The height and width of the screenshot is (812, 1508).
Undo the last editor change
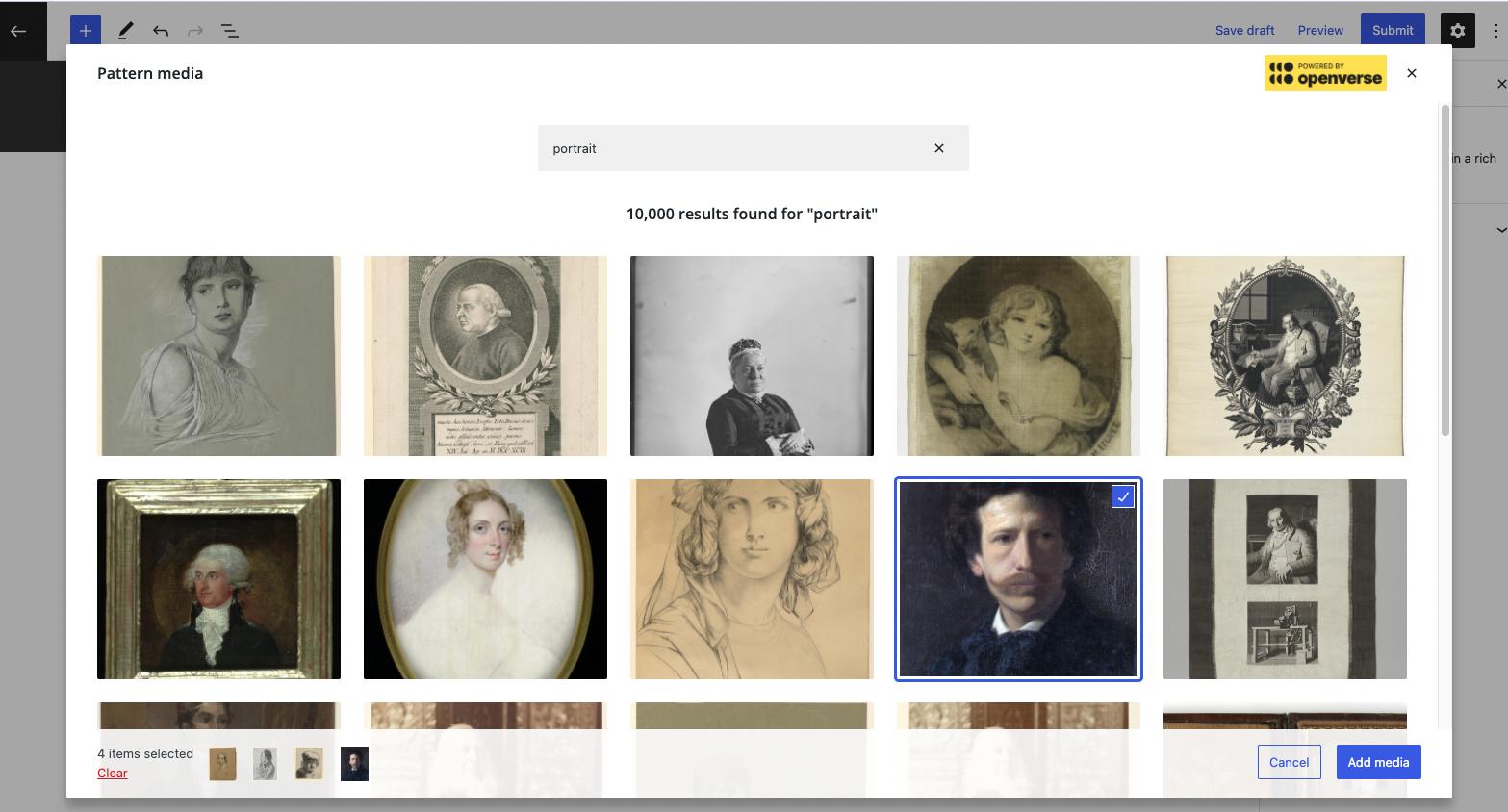(161, 31)
